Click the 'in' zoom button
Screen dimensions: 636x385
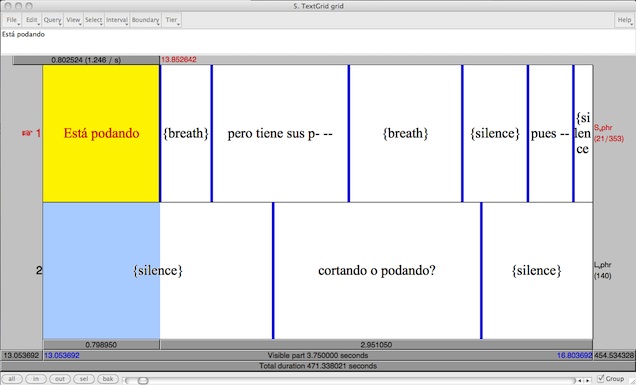click(x=36, y=379)
